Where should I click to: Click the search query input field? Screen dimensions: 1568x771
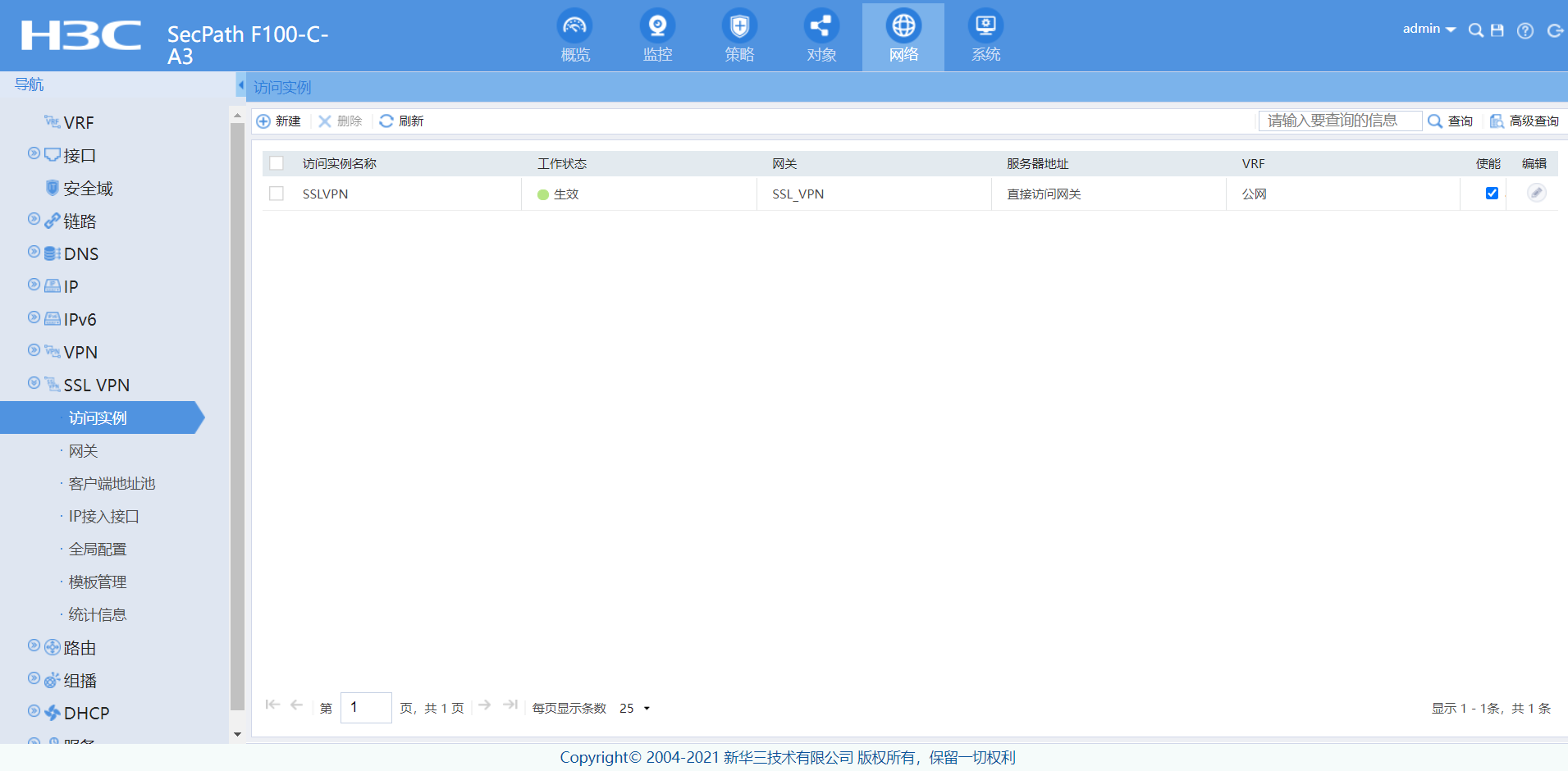pos(1340,121)
